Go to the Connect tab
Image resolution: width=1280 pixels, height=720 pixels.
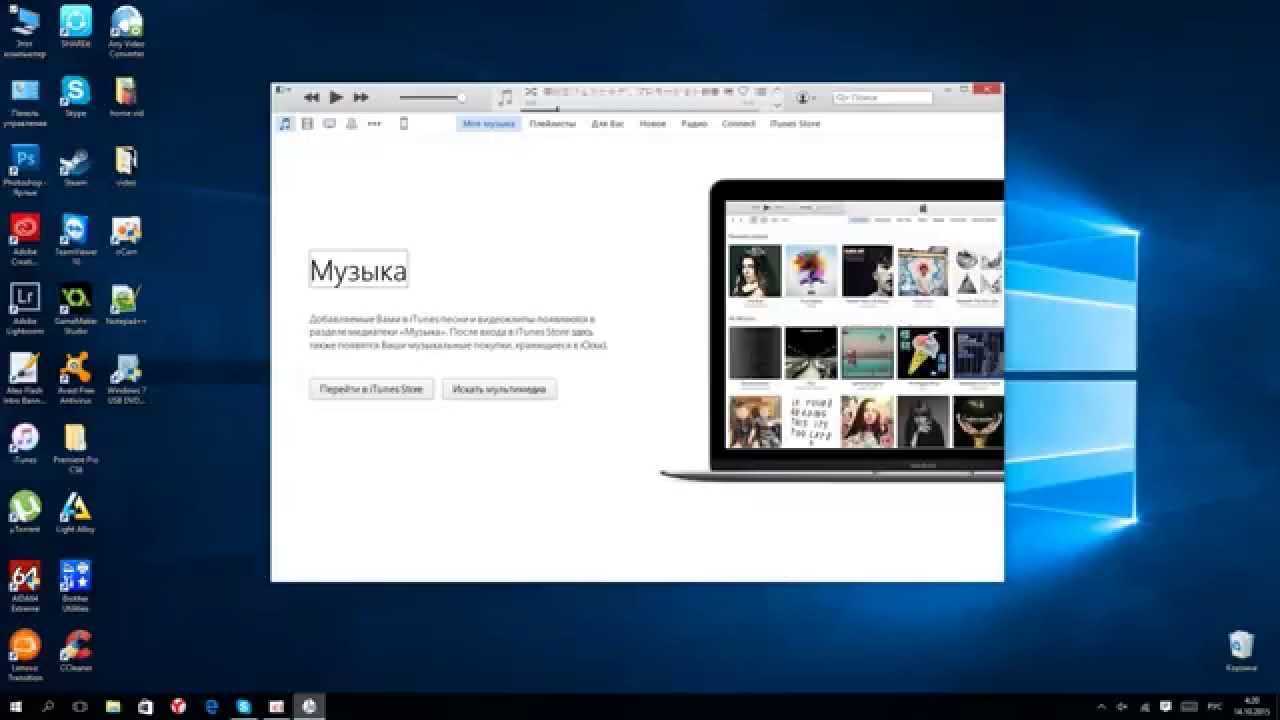click(739, 124)
